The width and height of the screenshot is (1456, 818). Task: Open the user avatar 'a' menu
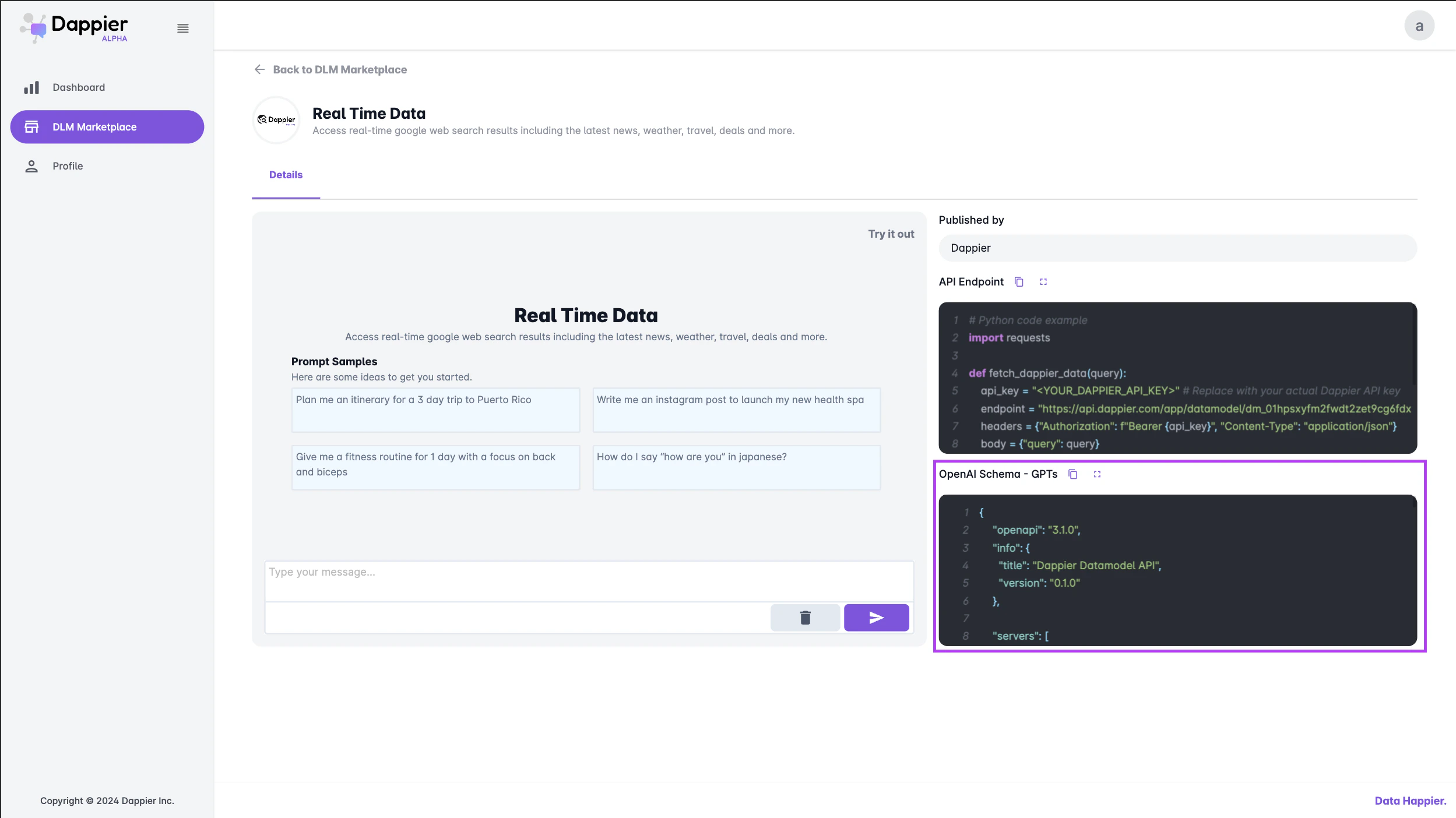(1419, 26)
